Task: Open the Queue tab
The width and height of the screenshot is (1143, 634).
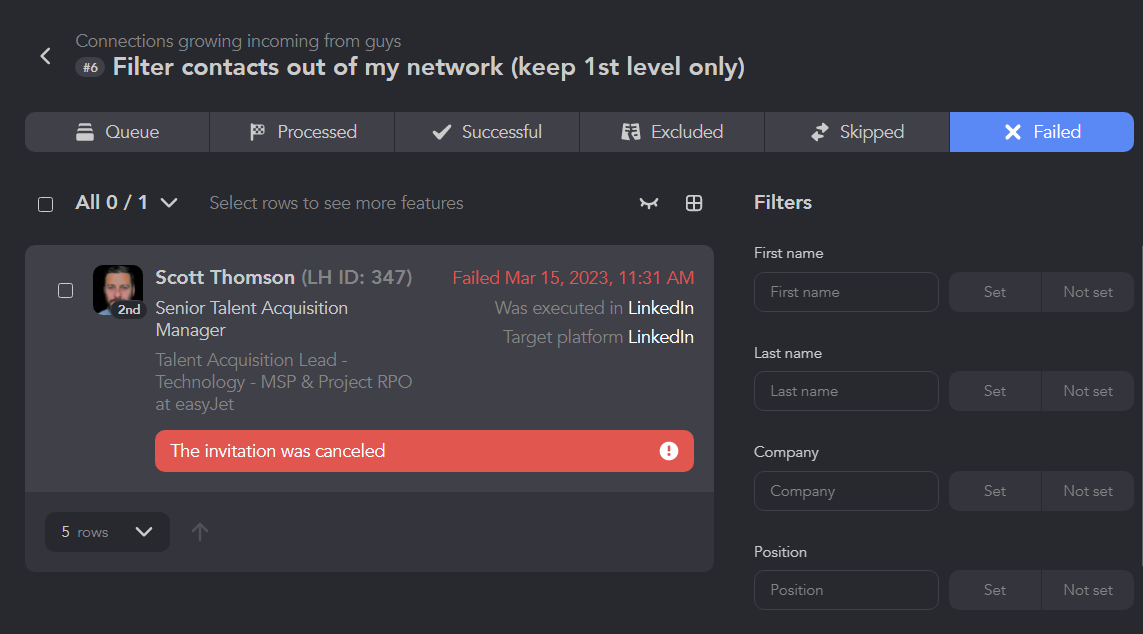Action: click(117, 132)
